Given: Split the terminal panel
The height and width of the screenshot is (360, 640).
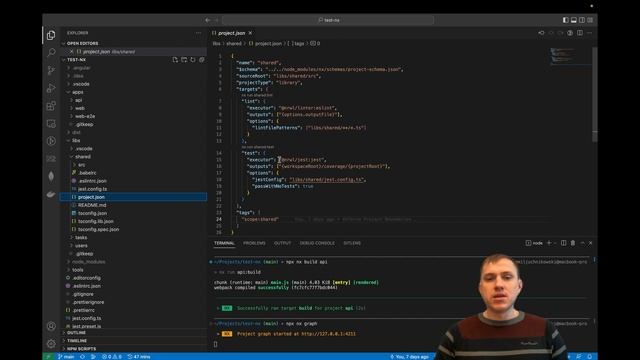Looking at the screenshot, I should coord(564,243).
